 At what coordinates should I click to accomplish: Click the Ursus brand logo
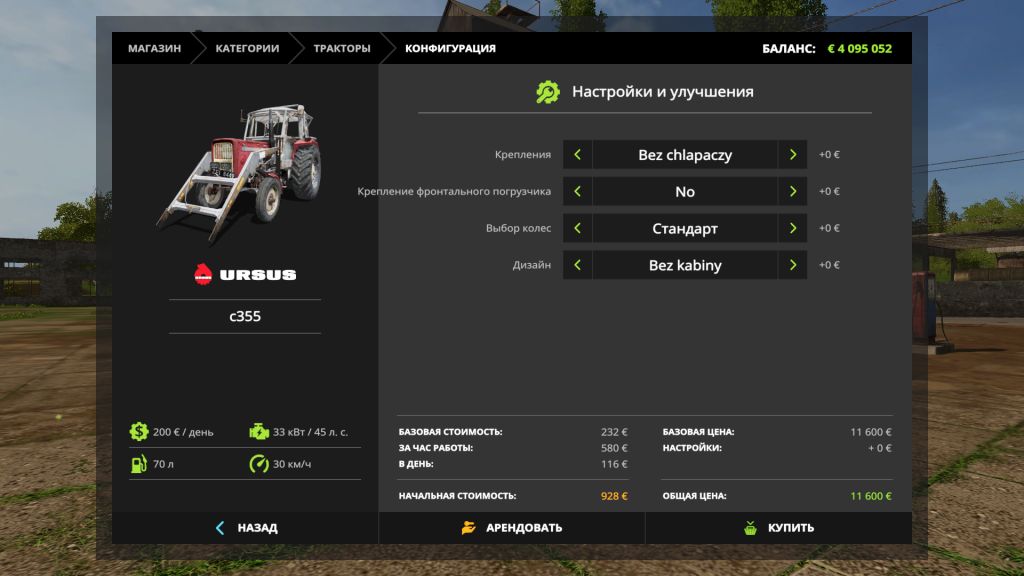[245, 274]
